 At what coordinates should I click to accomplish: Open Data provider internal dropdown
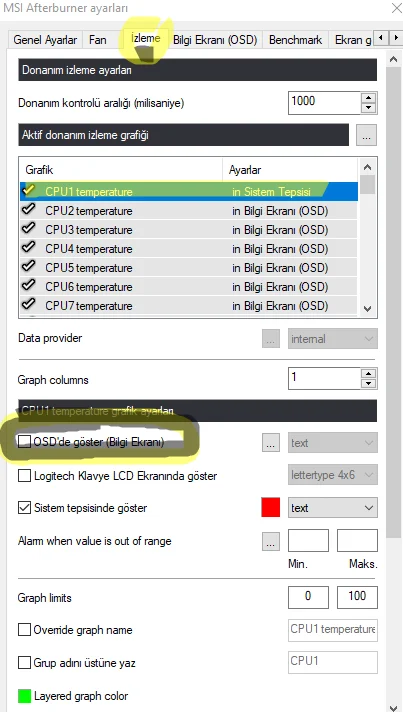tap(333, 339)
